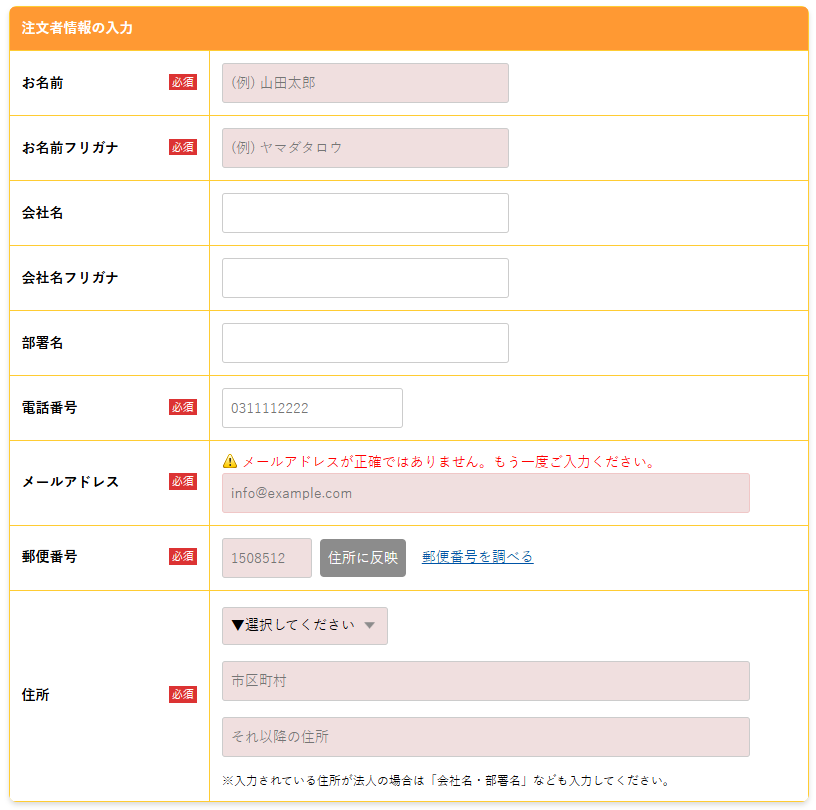
Task: Select the 会社名 input box
Action: tap(365, 213)
